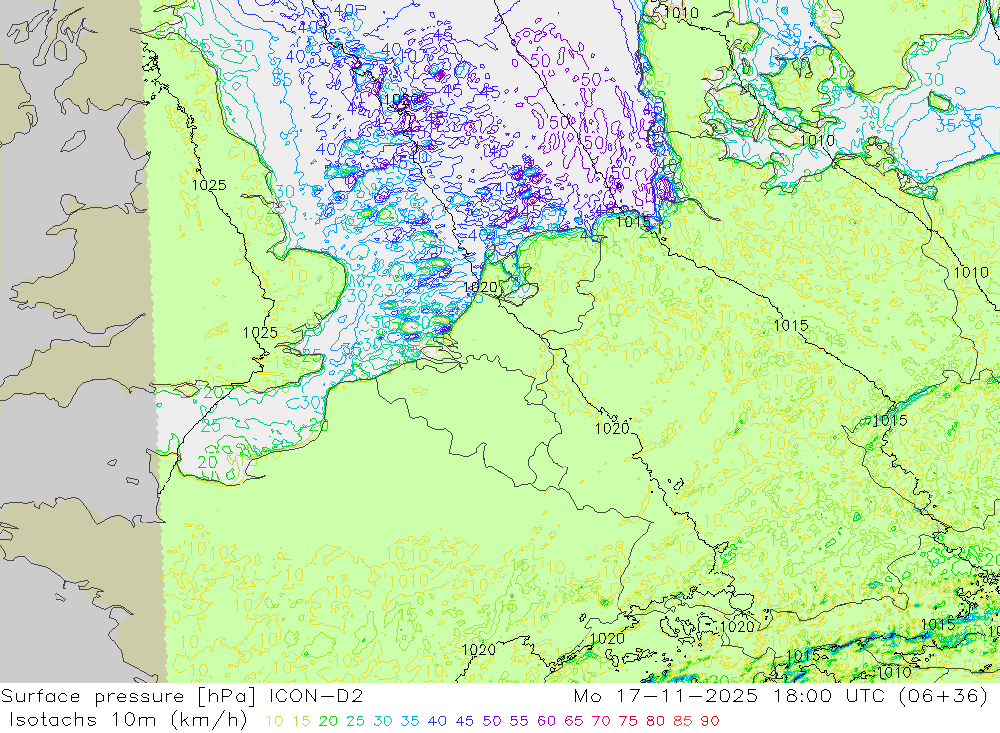The width and height of the screenshot is (1000, 733).
Task: Select the 55 value in isotachs legend
Action: [519, 721]
